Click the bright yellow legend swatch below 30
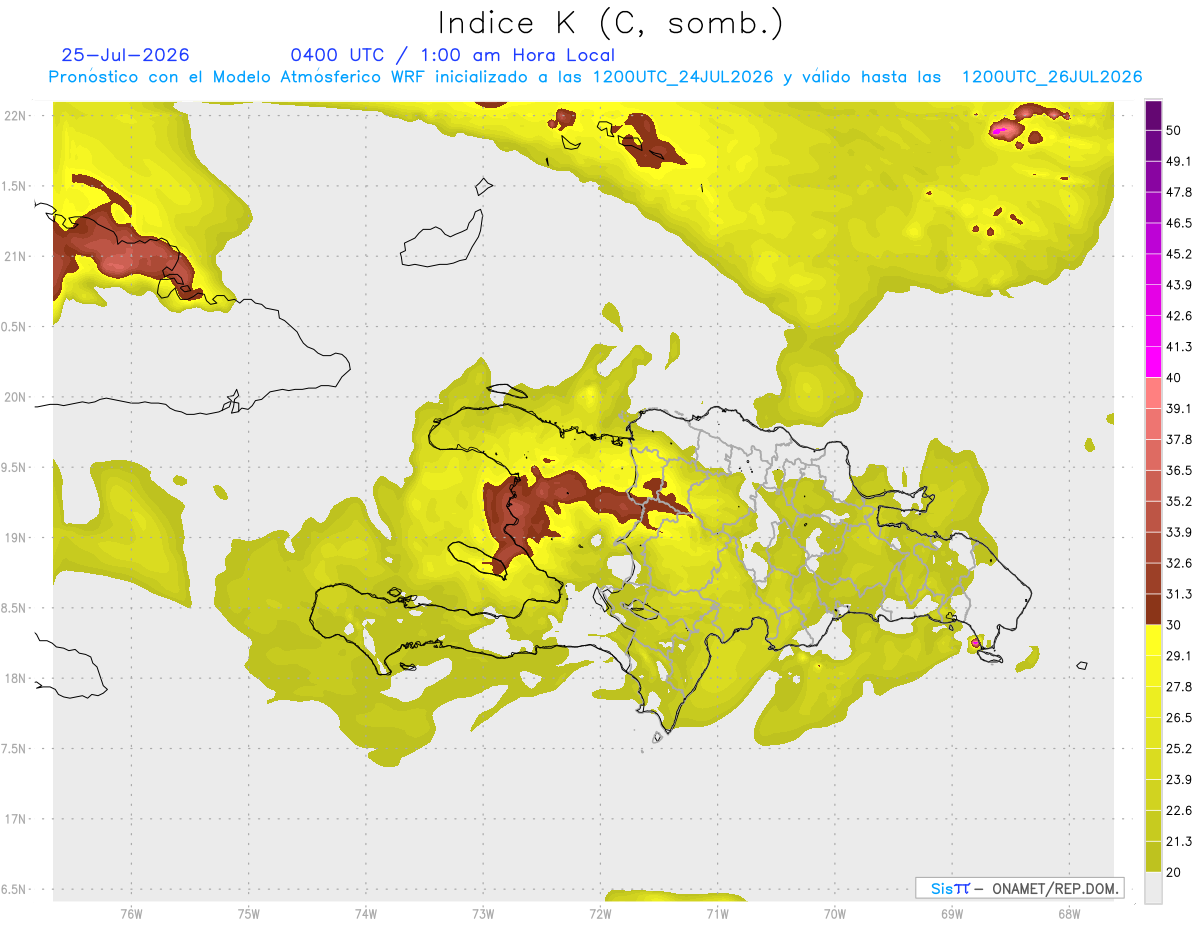 click(1153, 640)
